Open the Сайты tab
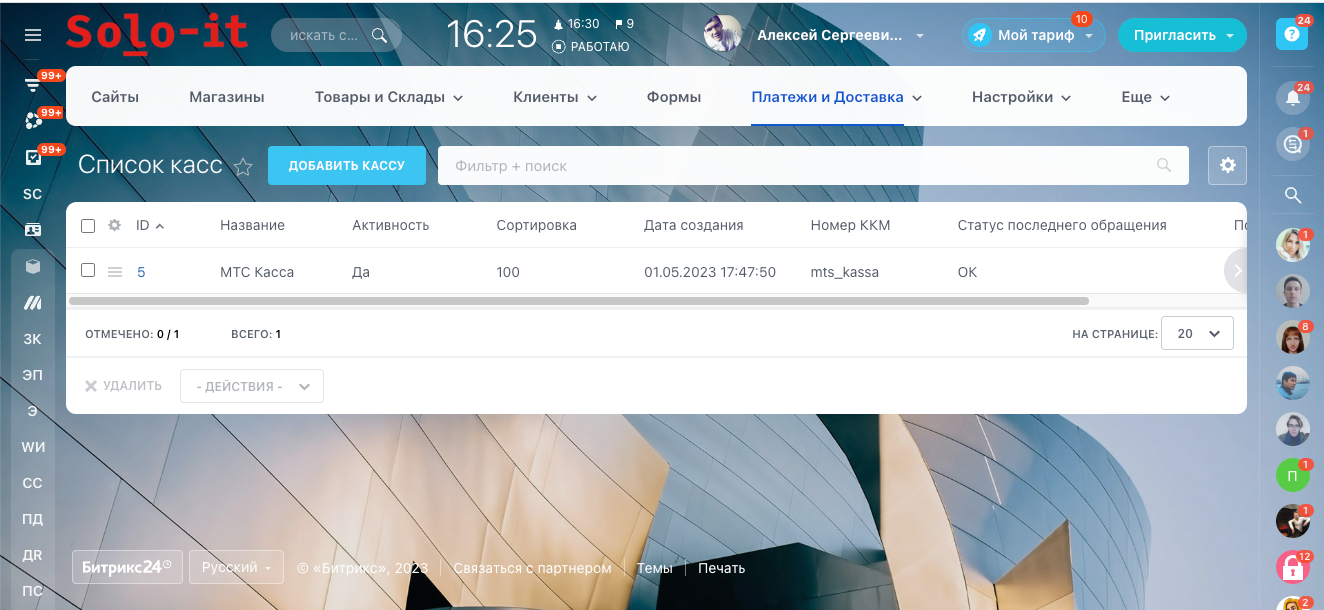This screenshot has height=610, width=1324. tap(115, 97)
